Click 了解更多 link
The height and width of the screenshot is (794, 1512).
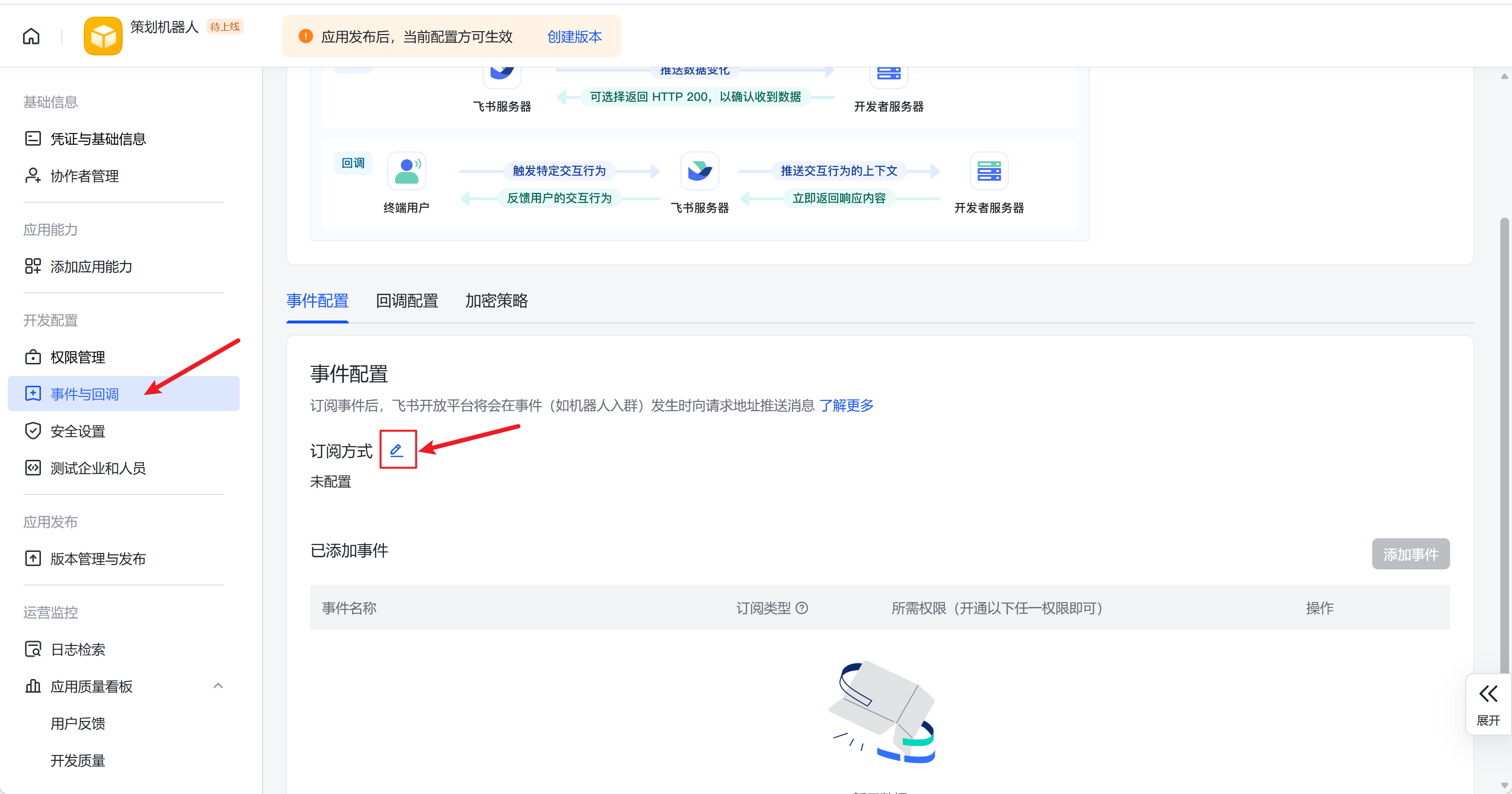coord(847,405)
